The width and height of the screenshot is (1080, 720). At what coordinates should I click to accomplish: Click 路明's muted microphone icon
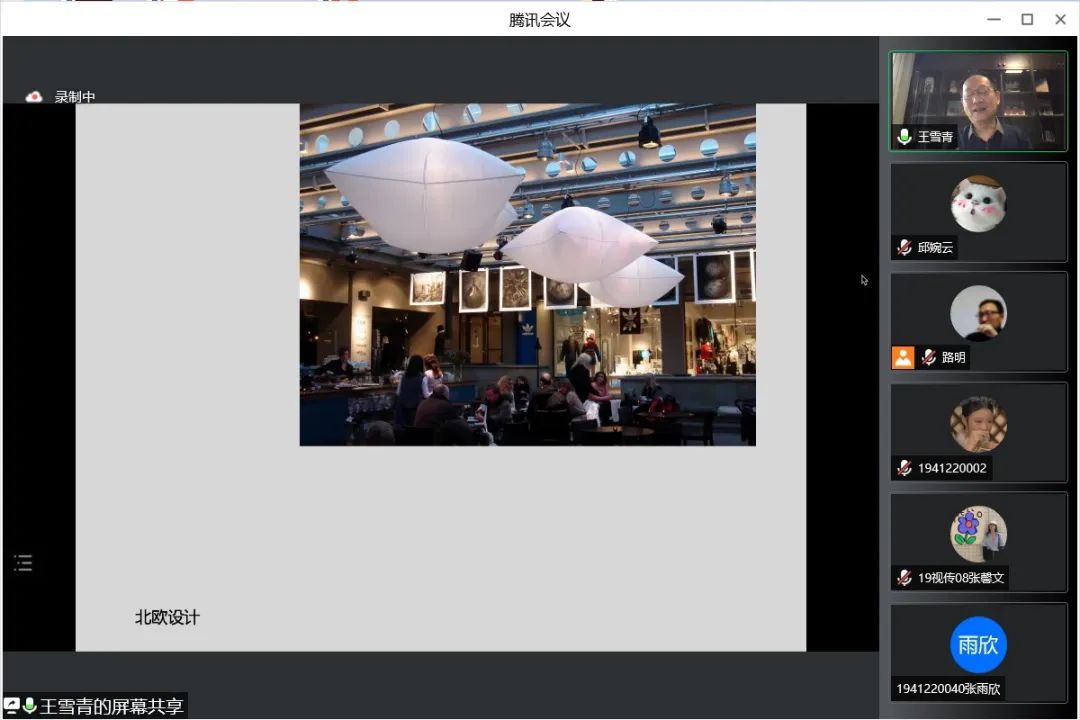click(x=929, y=357)
